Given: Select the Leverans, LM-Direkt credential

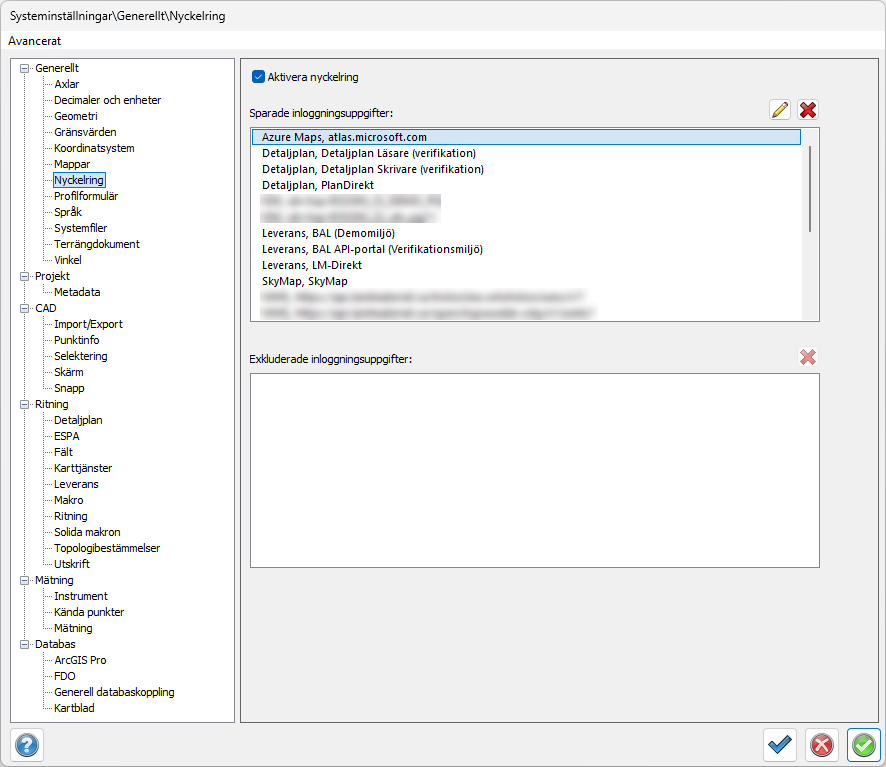Looking at the screenshot, I should tap(311, 265).
